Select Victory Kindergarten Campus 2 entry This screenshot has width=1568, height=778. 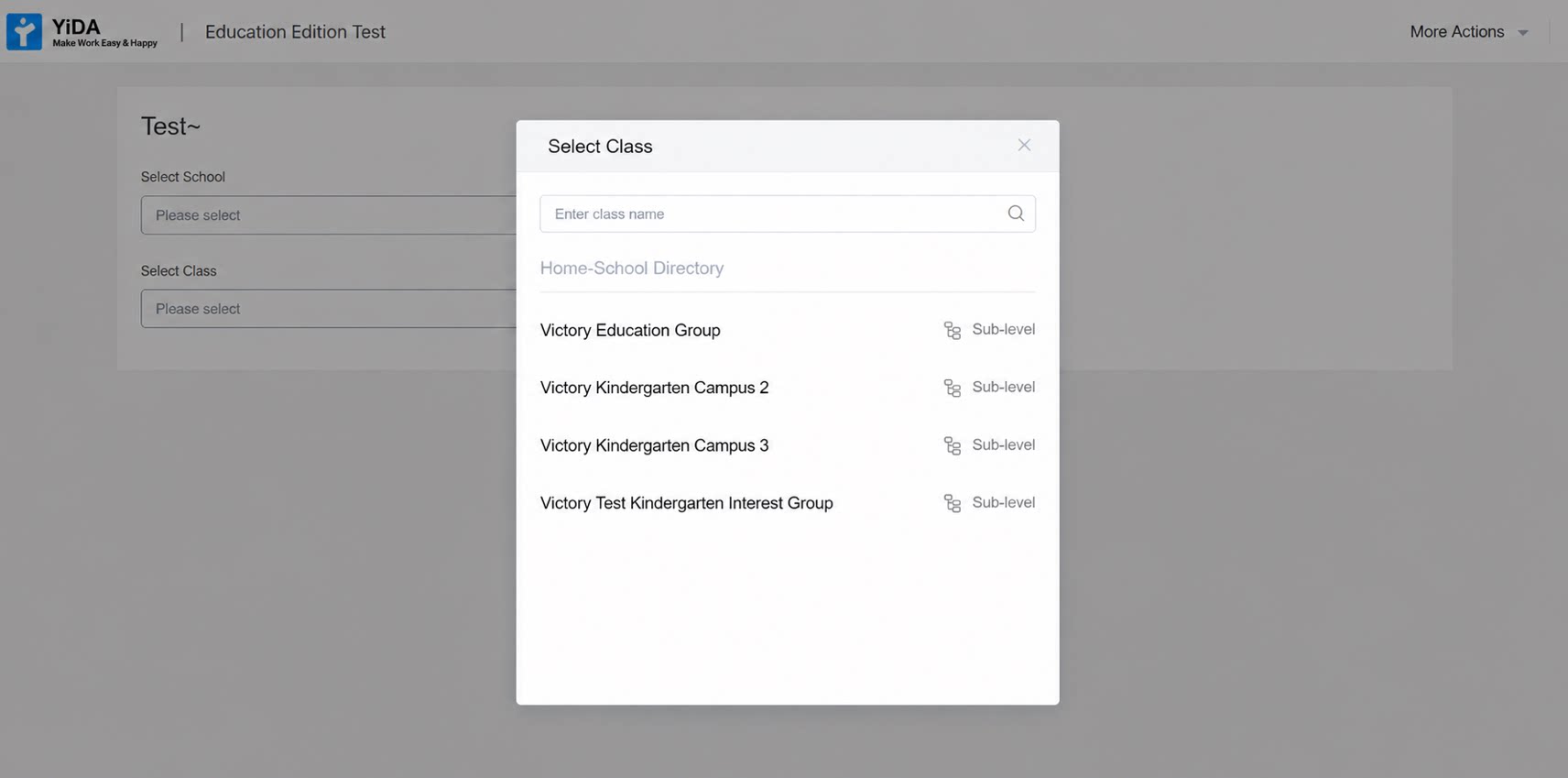tap(654, 388)
